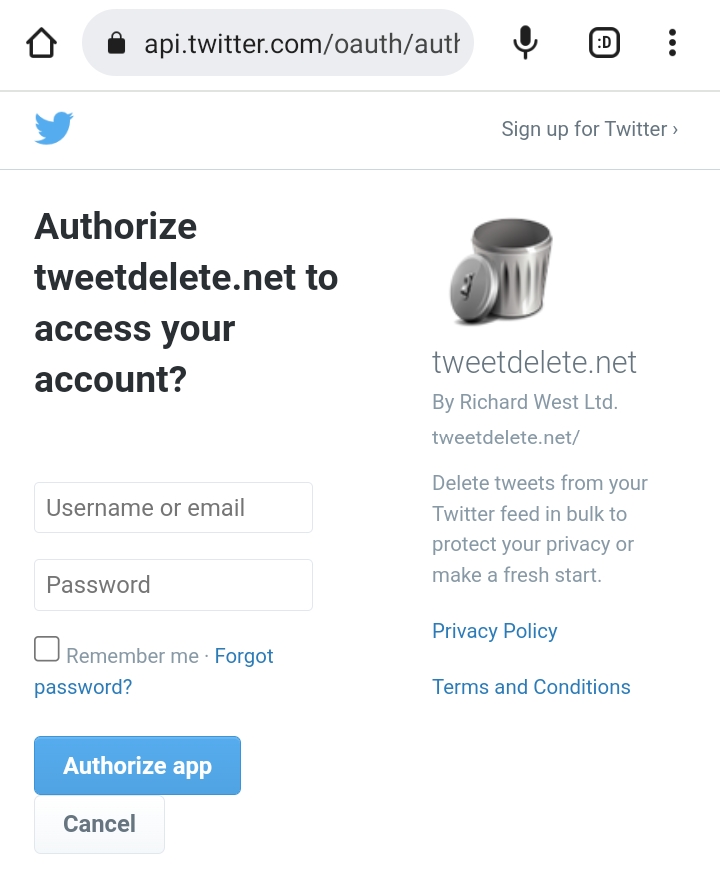Open the tab switcher icon
The height and width of the screenshot is (873, 720).
604,43
